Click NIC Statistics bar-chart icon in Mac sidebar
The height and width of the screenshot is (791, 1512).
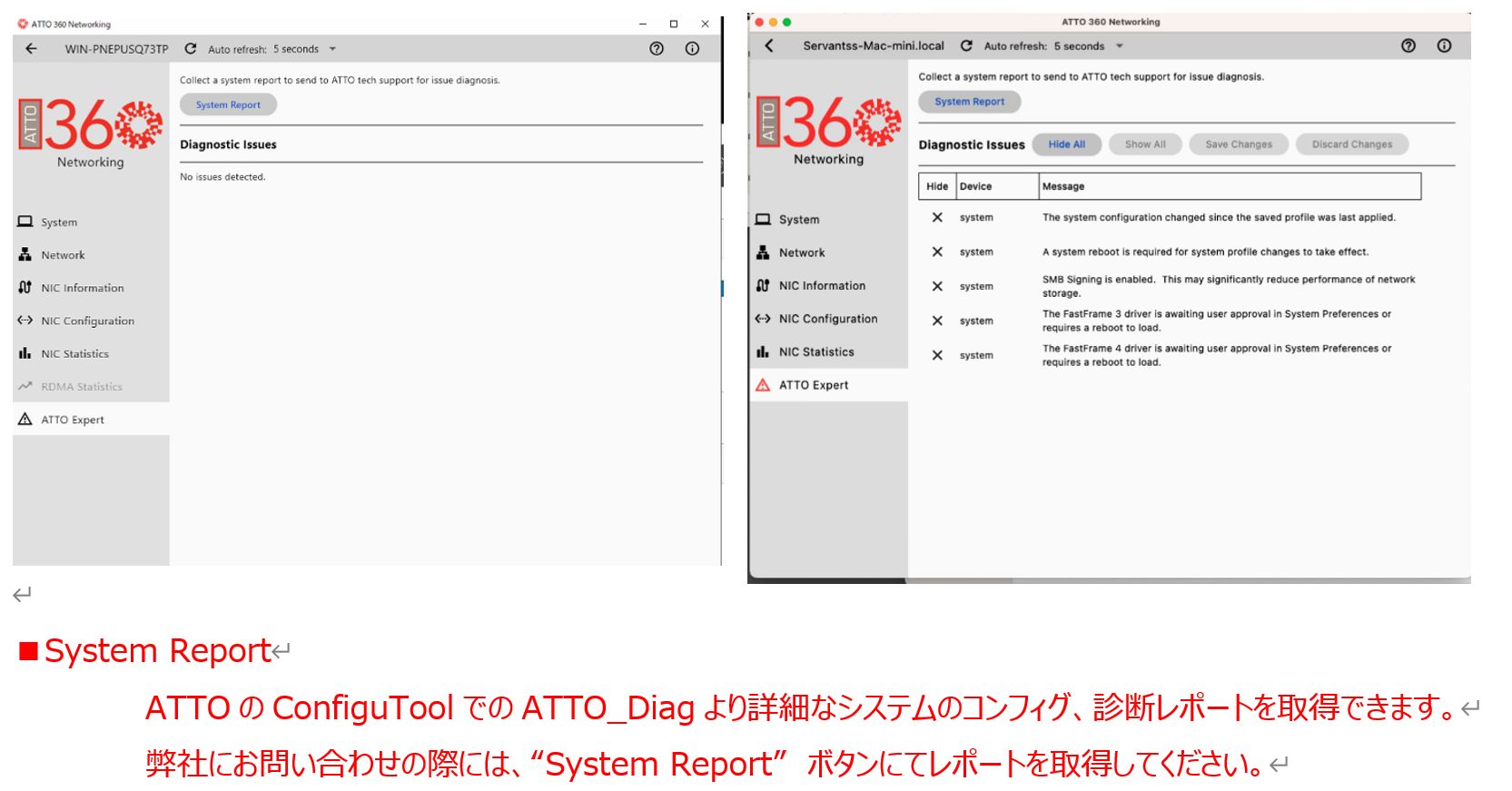click(763, 351)
